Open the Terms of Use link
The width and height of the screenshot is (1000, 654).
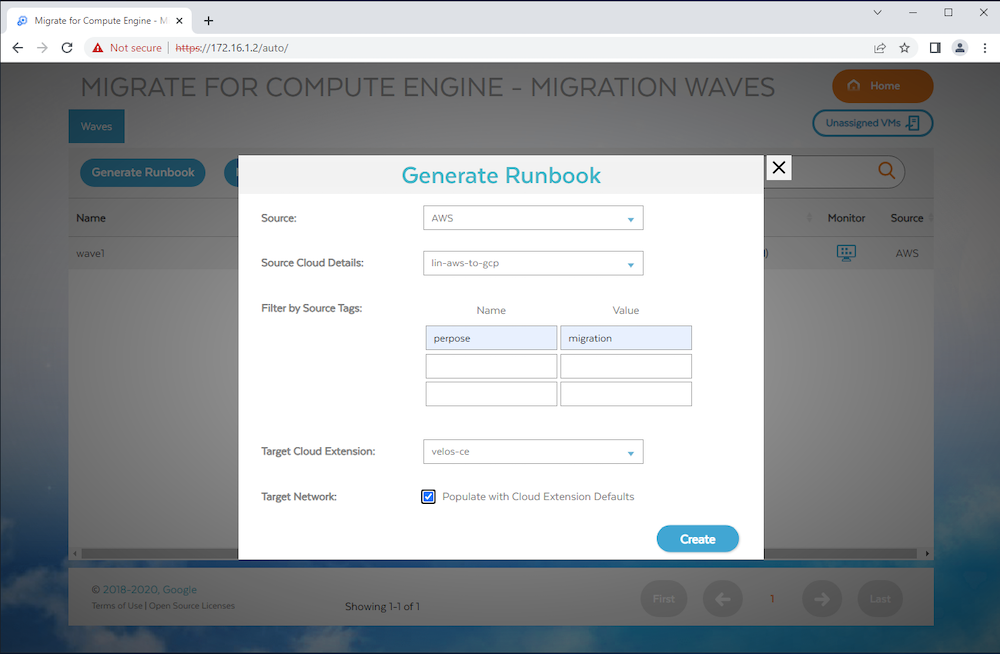pyautogui.click(x=117, y=606)
